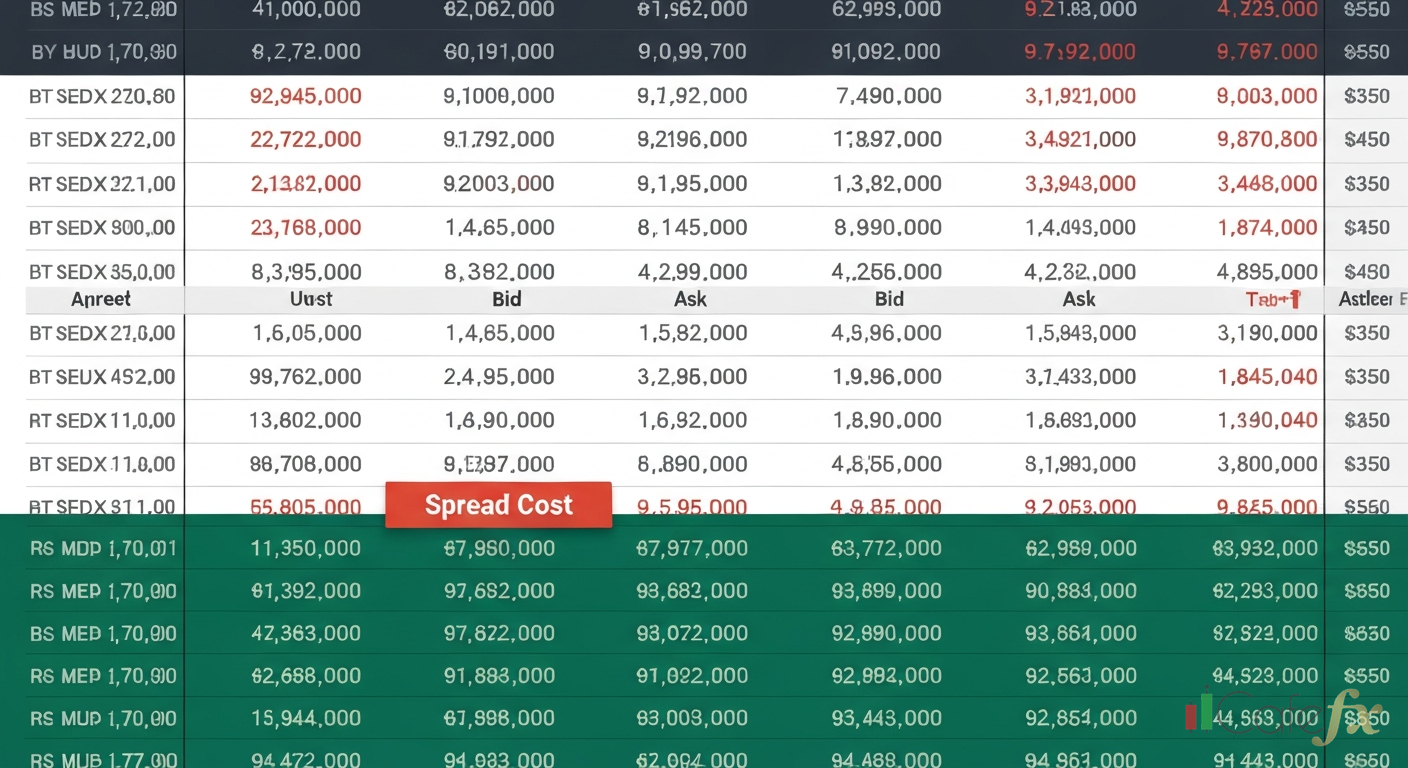Open the first Bid column dropdown
Viewport: 1408px width, 768px height.
507,299
